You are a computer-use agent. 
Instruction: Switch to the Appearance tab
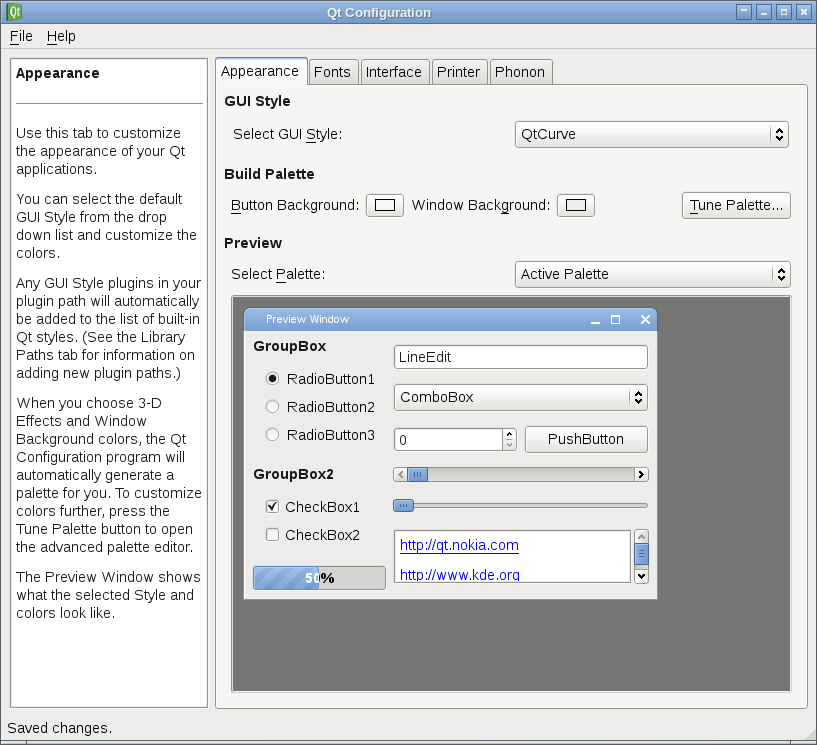click(260, 71)
